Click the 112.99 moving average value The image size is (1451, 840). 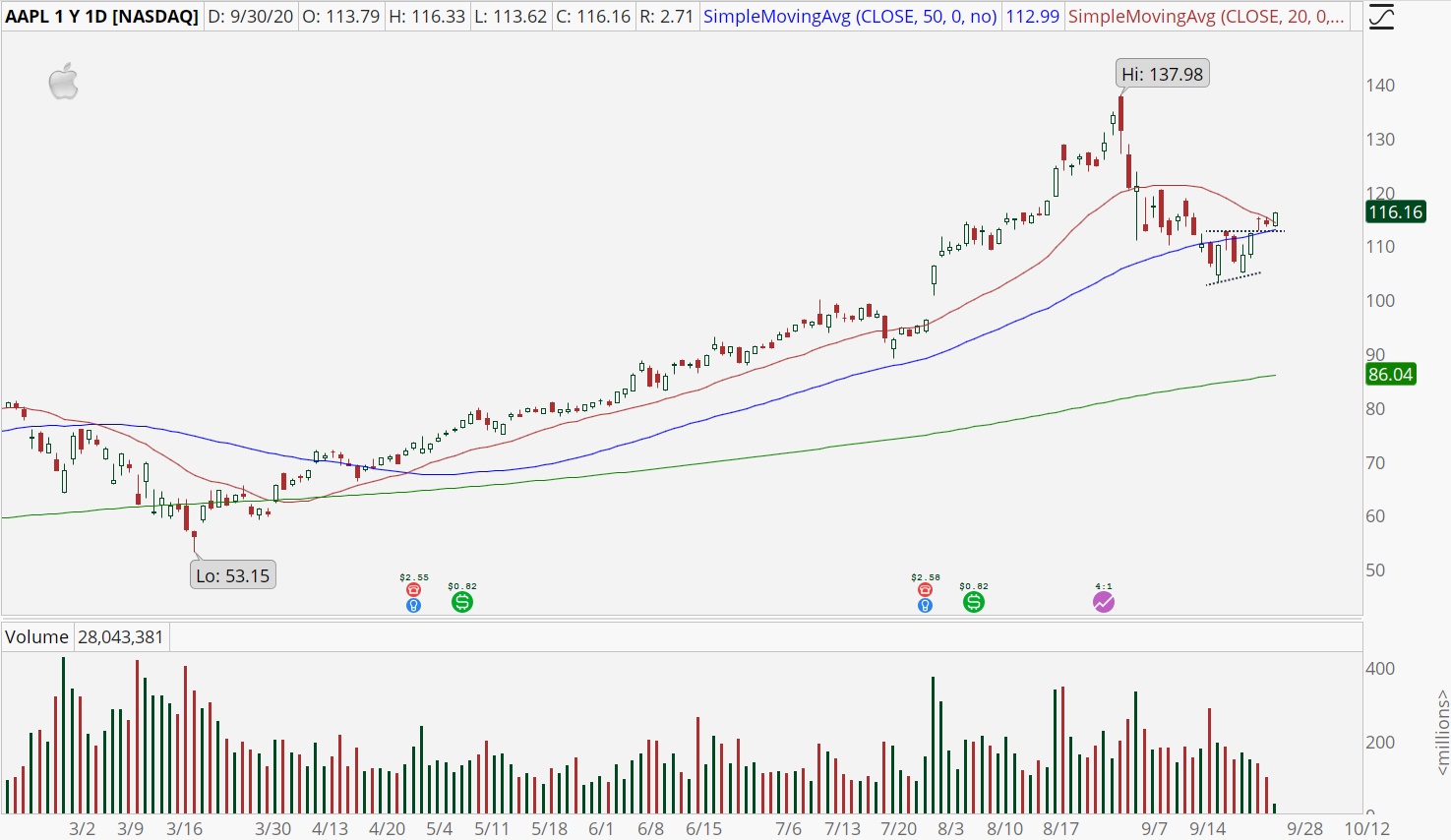pyautogui.click(x=1032, y=17)
